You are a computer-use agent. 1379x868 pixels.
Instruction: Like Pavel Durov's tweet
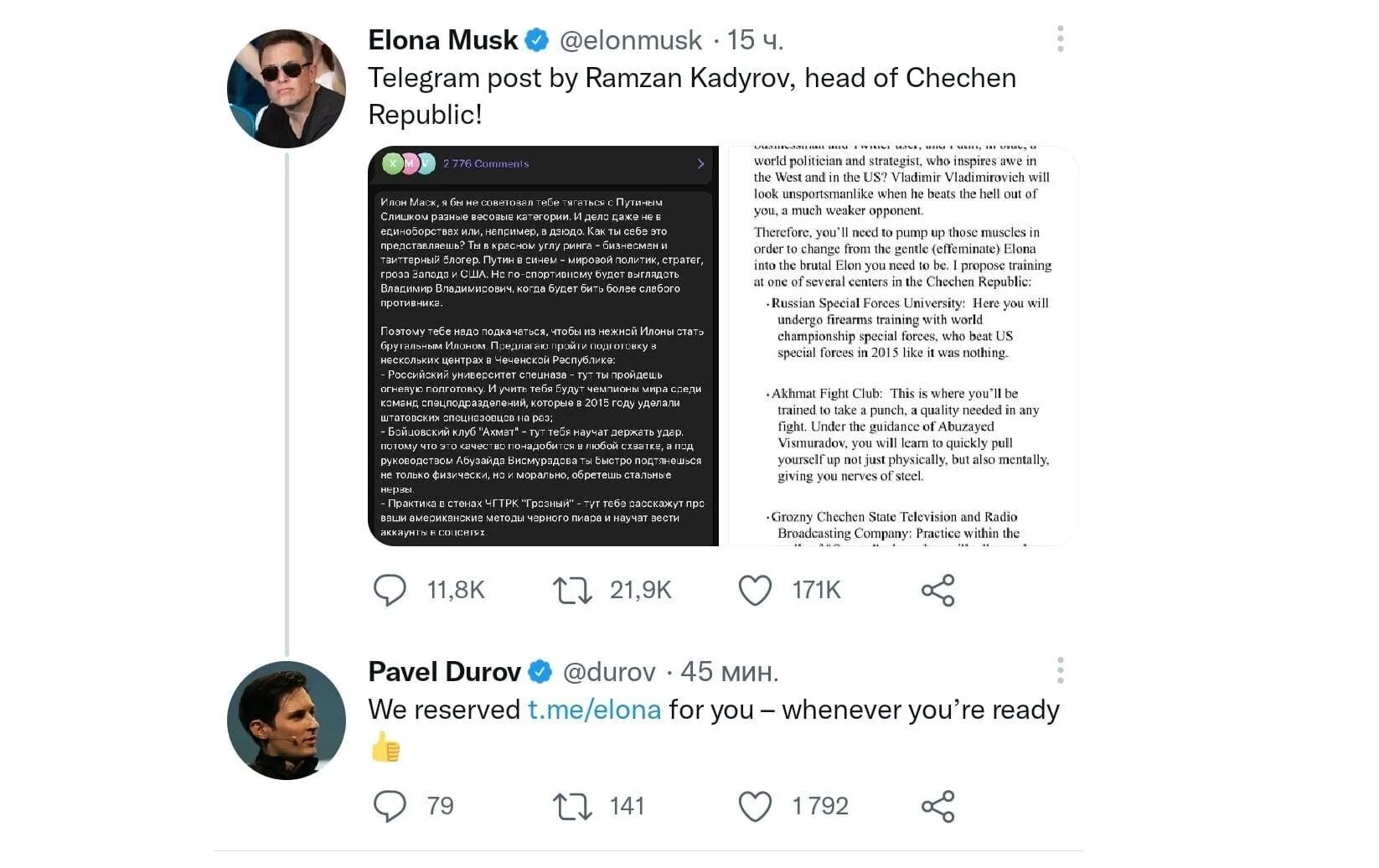755,806
